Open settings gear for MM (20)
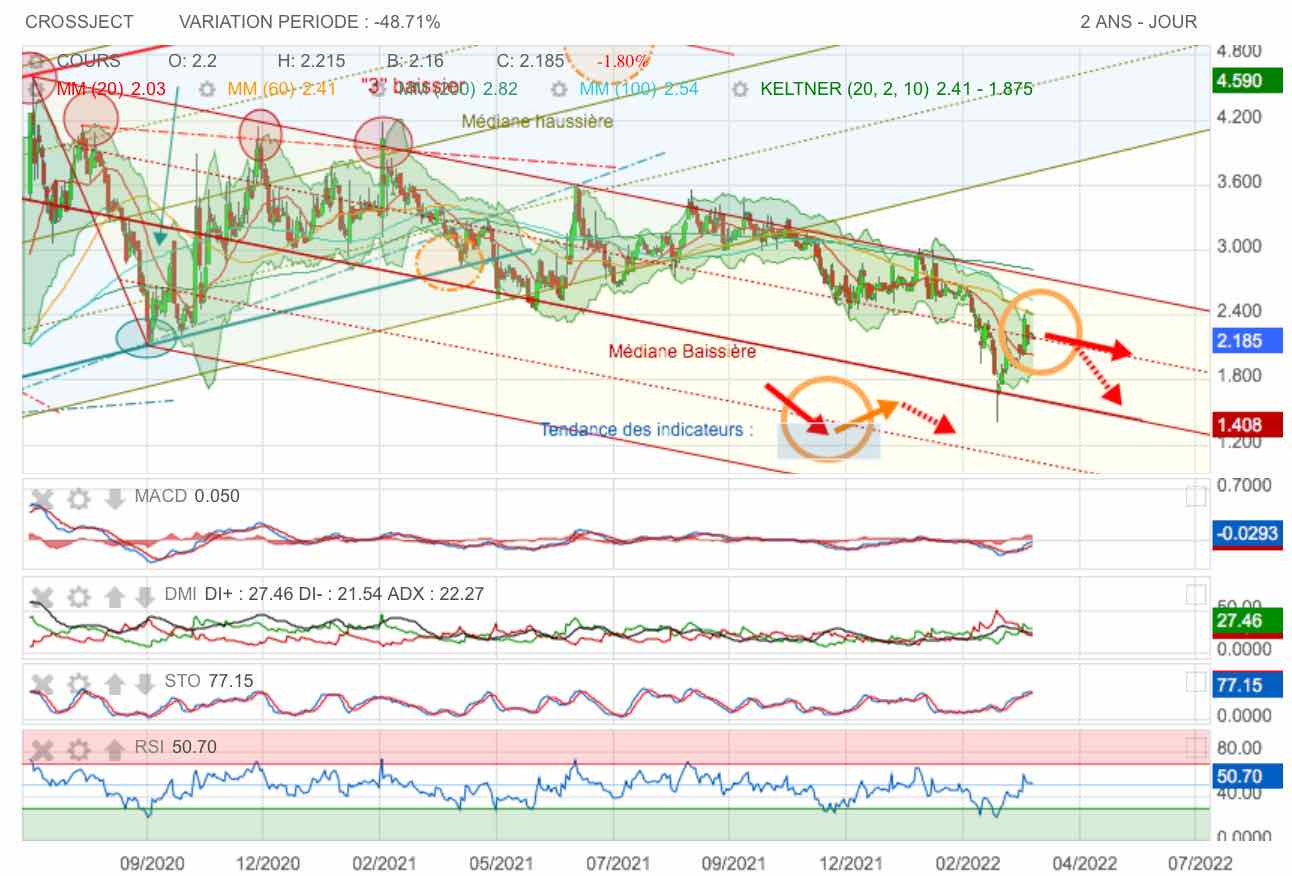Screen dimensions: 1292x876 (37, 89)
